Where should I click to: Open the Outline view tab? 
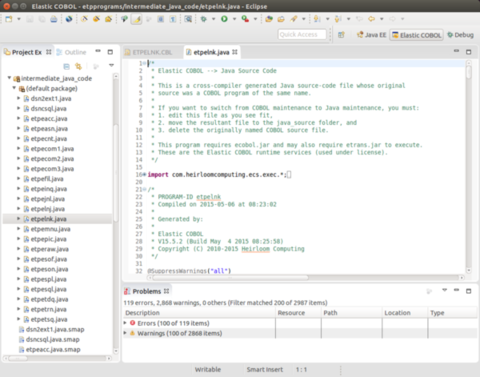[72, 52]
